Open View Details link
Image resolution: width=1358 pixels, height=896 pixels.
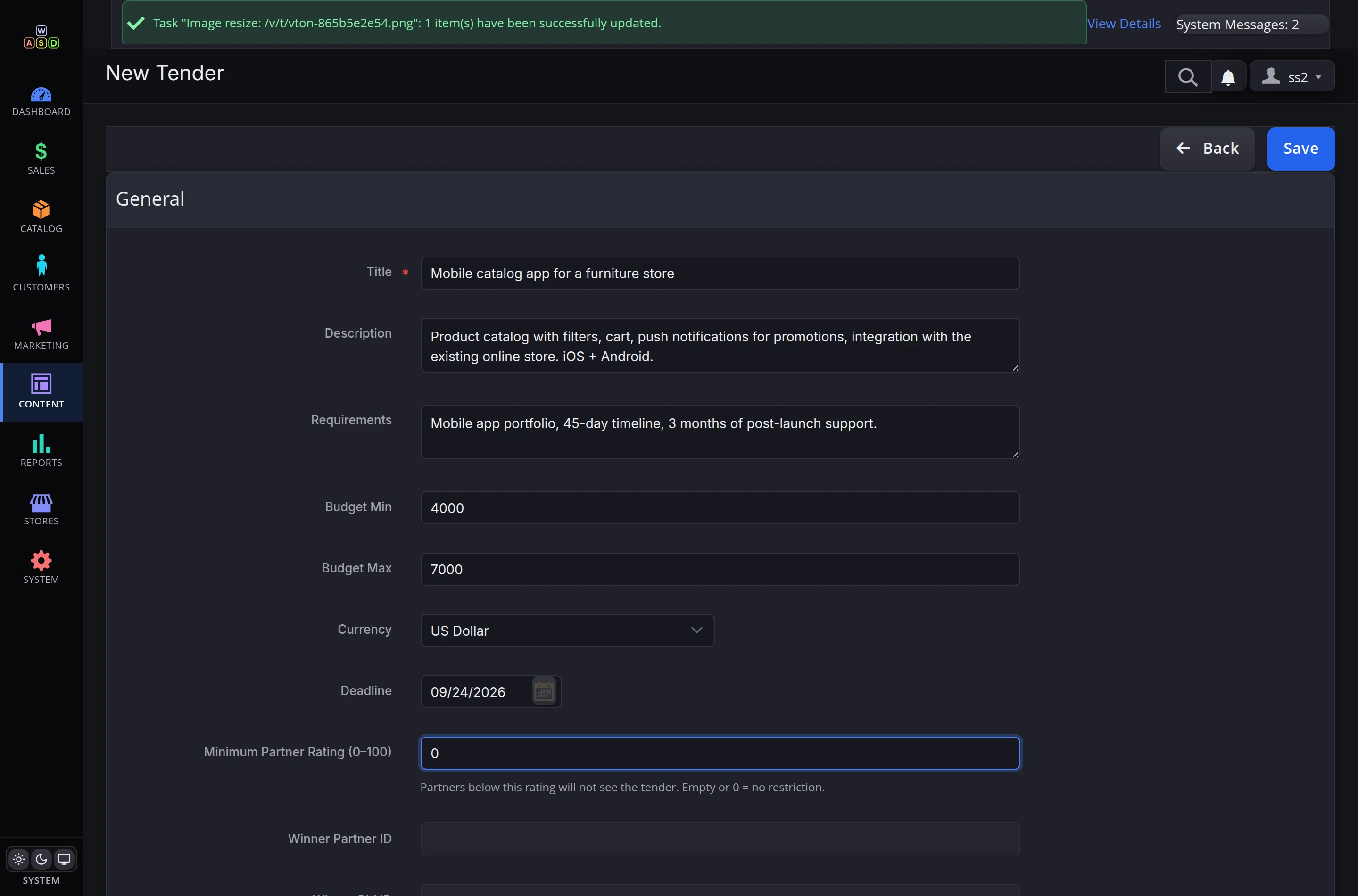click(1124, 24)
